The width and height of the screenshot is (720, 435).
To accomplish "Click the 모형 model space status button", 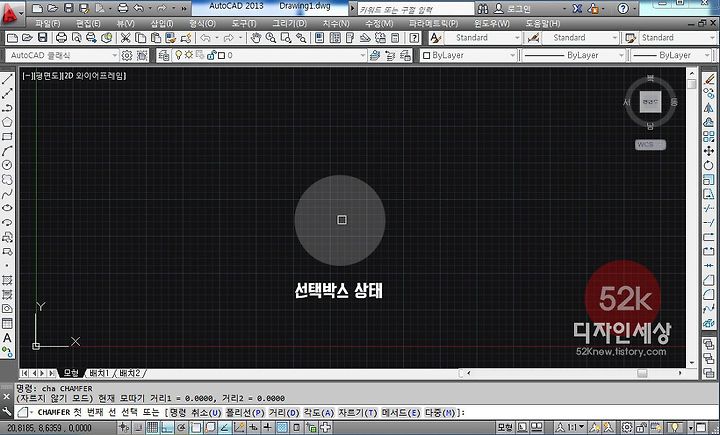I will (x=505, y=428).
